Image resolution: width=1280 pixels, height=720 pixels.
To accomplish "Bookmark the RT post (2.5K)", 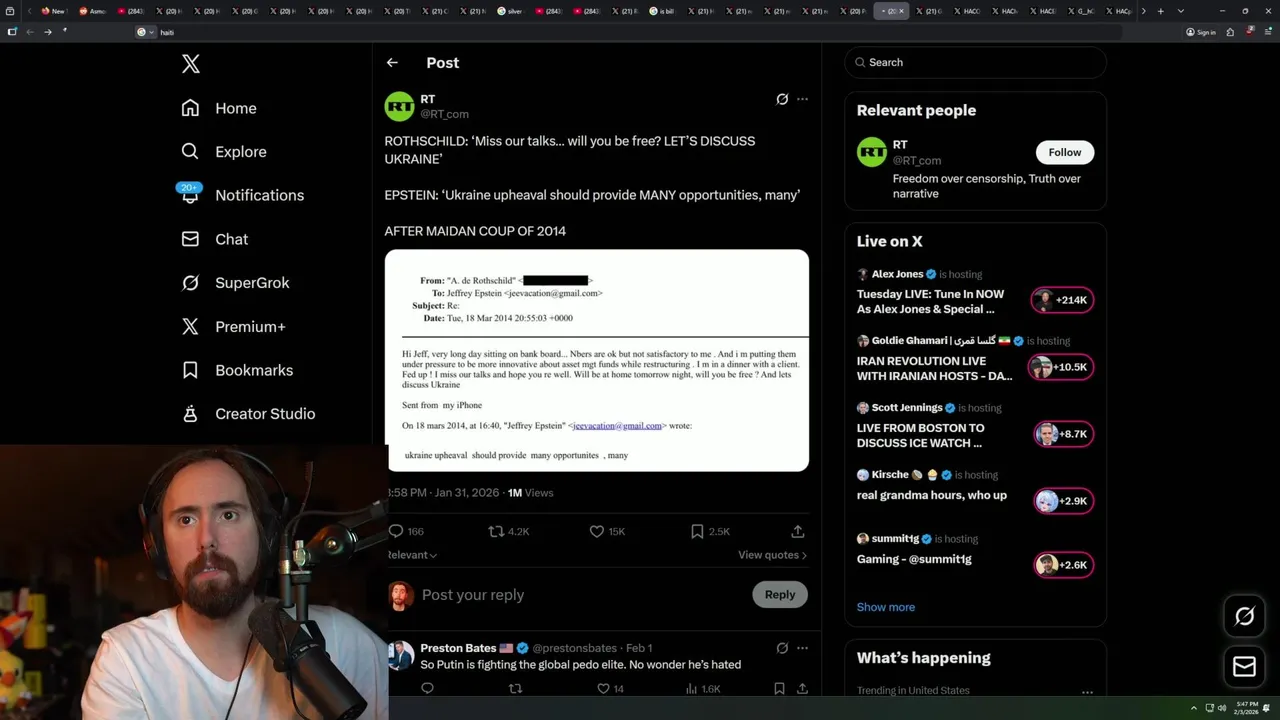I will click(710, 531).
